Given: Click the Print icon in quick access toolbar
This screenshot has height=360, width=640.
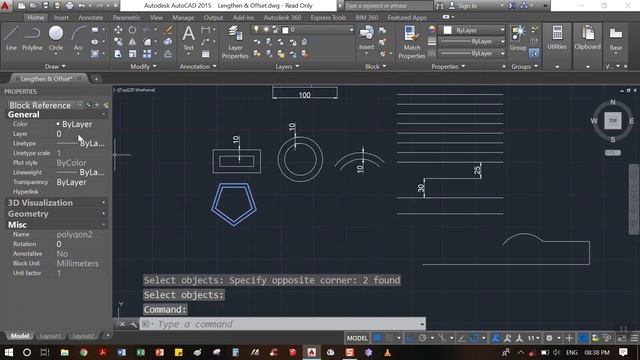Looking at the screenshot, I should click(69, 6).
